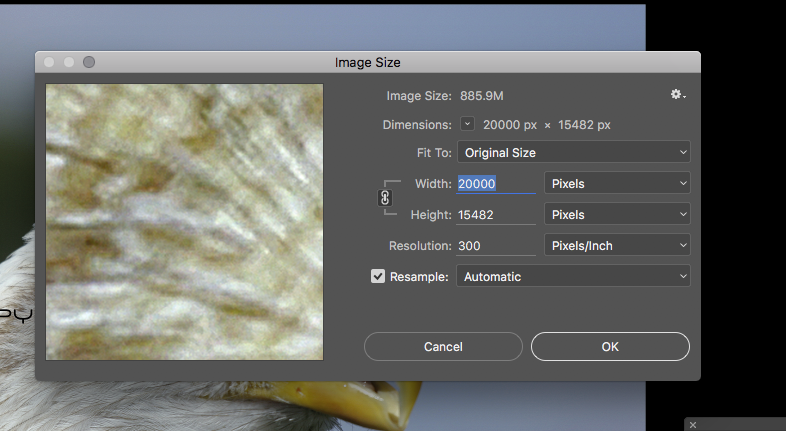The width and height of the screenshot is (786, 431).
Task: Toggle the constrain proportions chain link
Action: 384,198
